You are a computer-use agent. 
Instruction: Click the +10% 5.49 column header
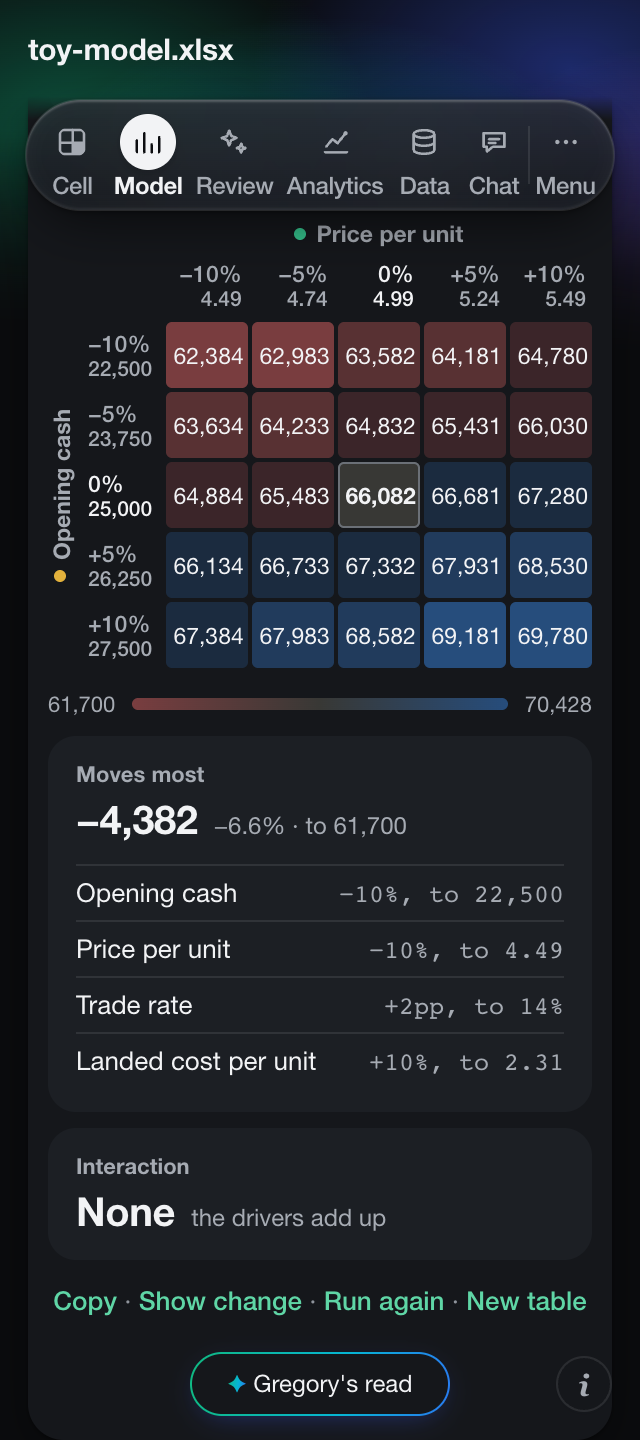[554, 286]
